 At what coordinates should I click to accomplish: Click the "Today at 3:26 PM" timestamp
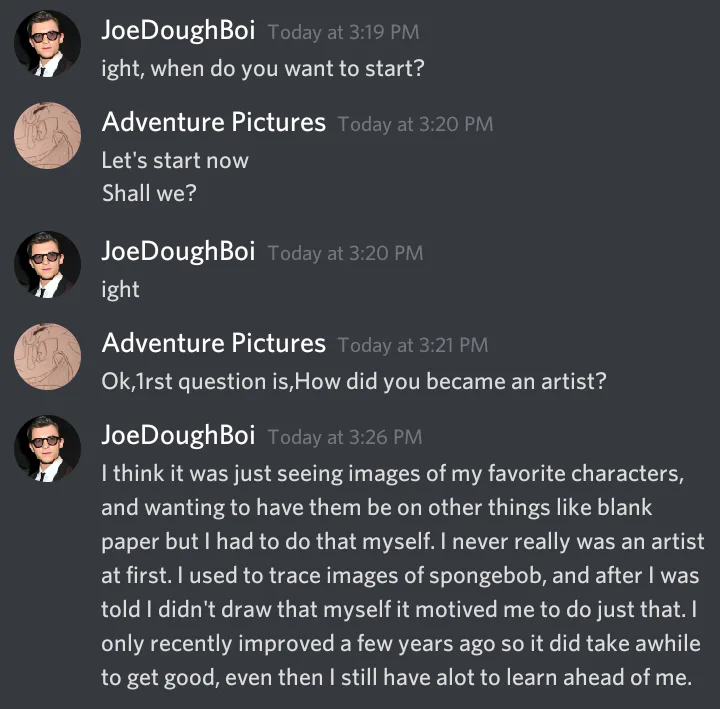(x=345, y=437)
